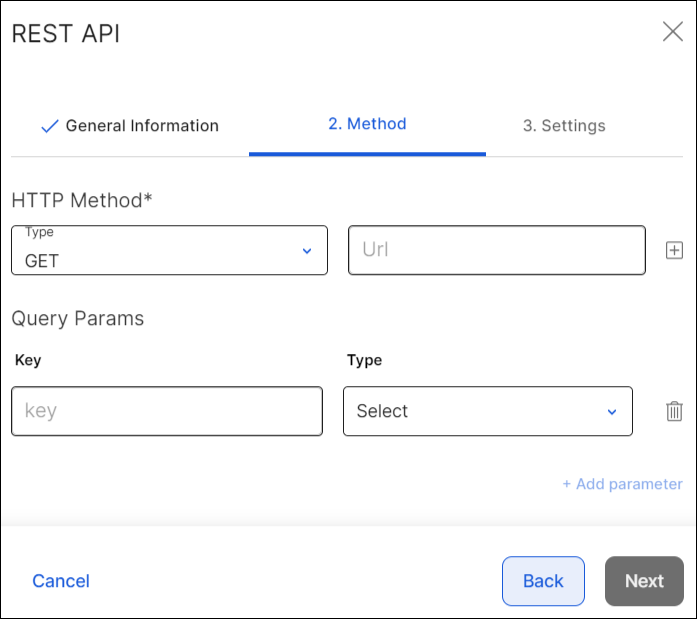The image size is (697, 619).
Task: Close the REST API dialog
Action: coord(673,32)
